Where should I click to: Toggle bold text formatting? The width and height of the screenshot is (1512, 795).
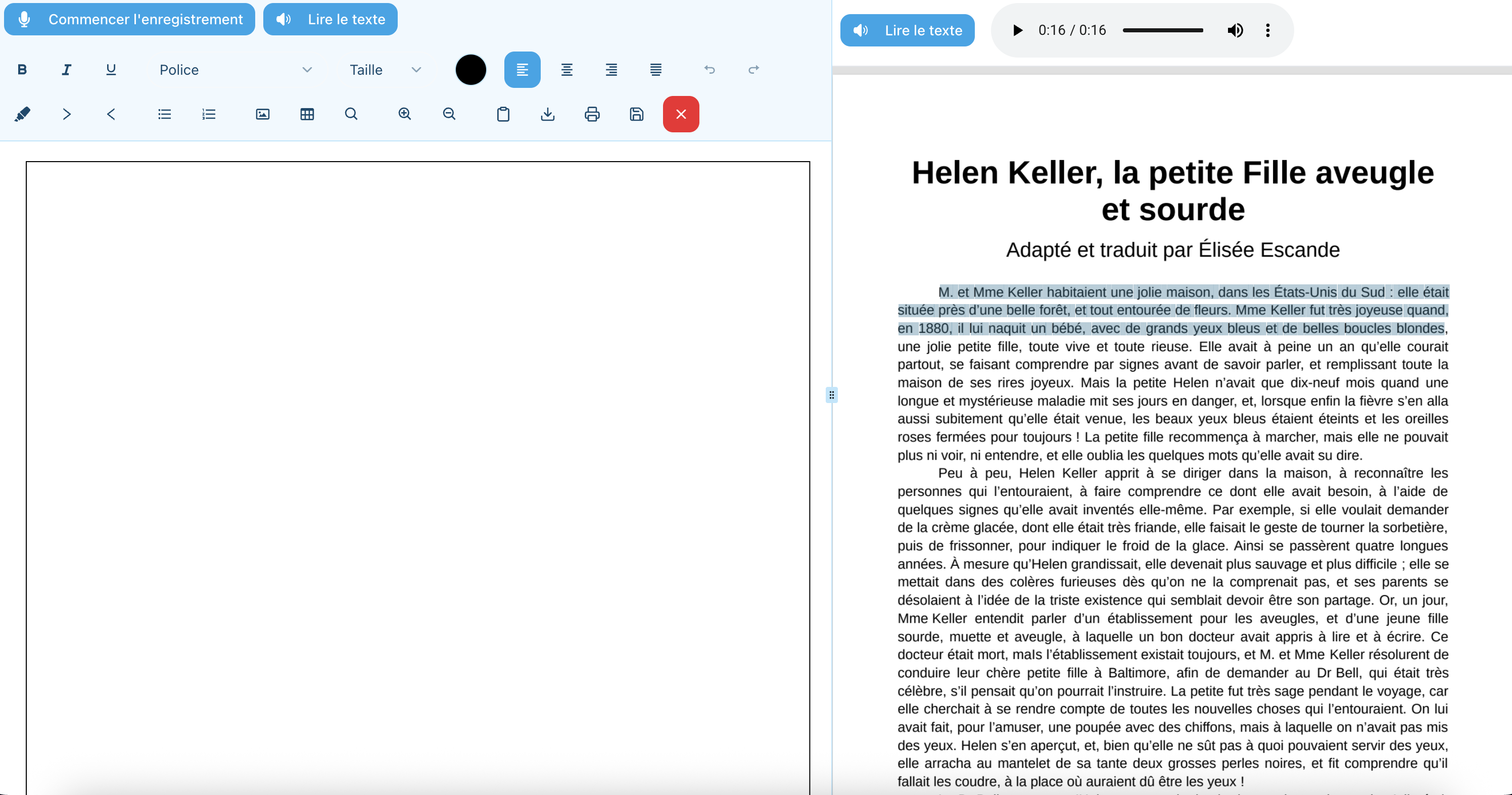(22, 69)
